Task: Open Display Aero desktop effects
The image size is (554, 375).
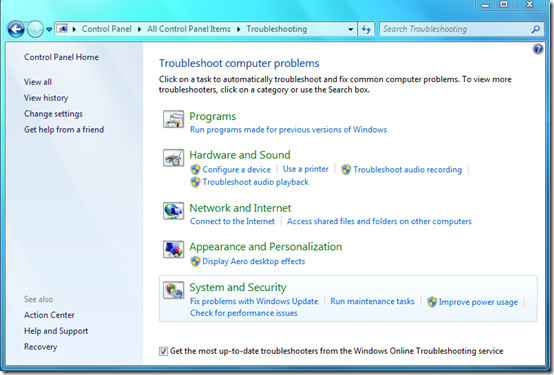Action: [x=254, y=261]
